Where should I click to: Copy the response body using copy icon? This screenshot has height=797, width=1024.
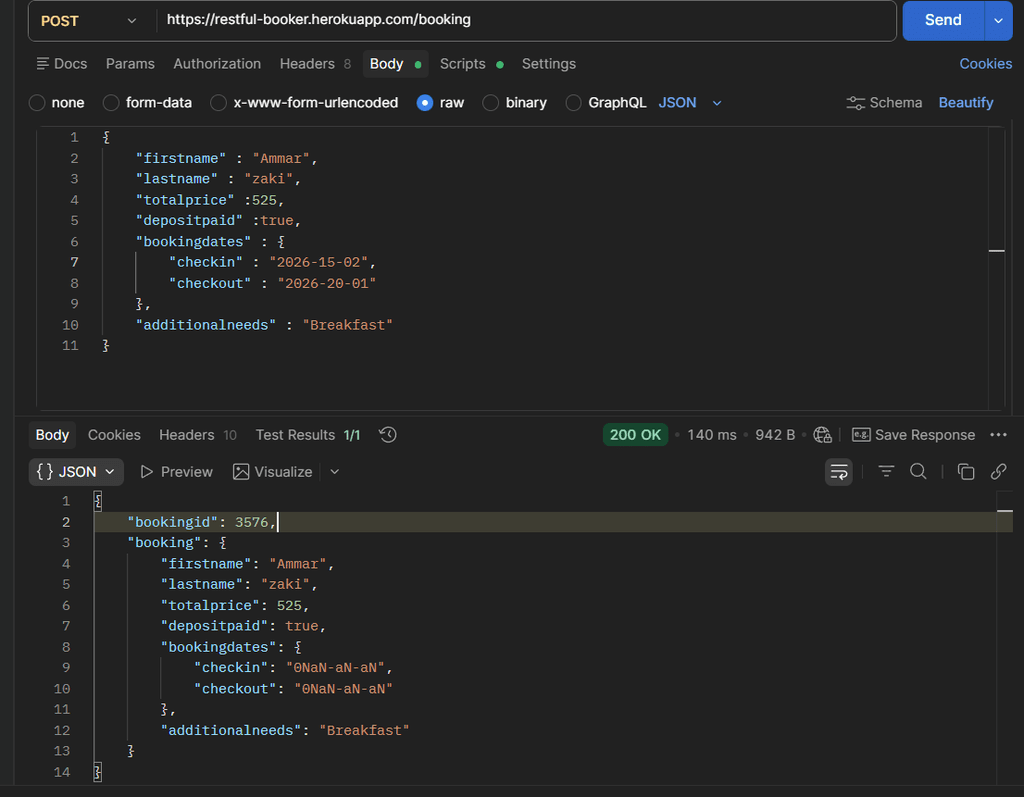(x=966, y=472)
